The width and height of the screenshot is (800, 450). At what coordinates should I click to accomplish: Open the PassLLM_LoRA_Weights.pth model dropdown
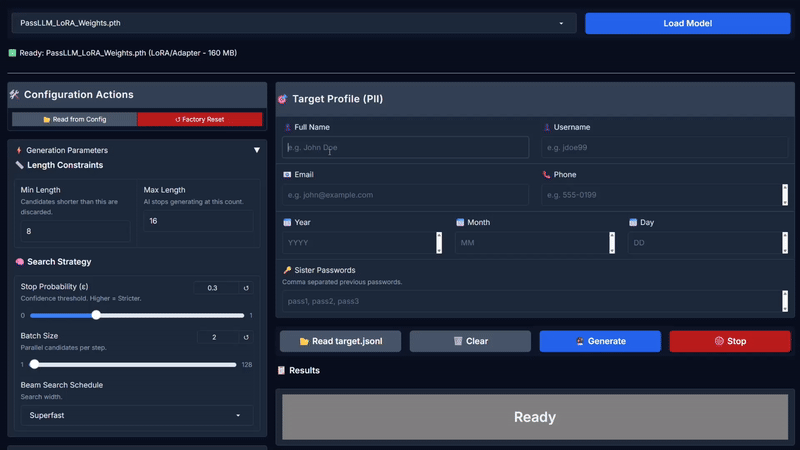294,23
